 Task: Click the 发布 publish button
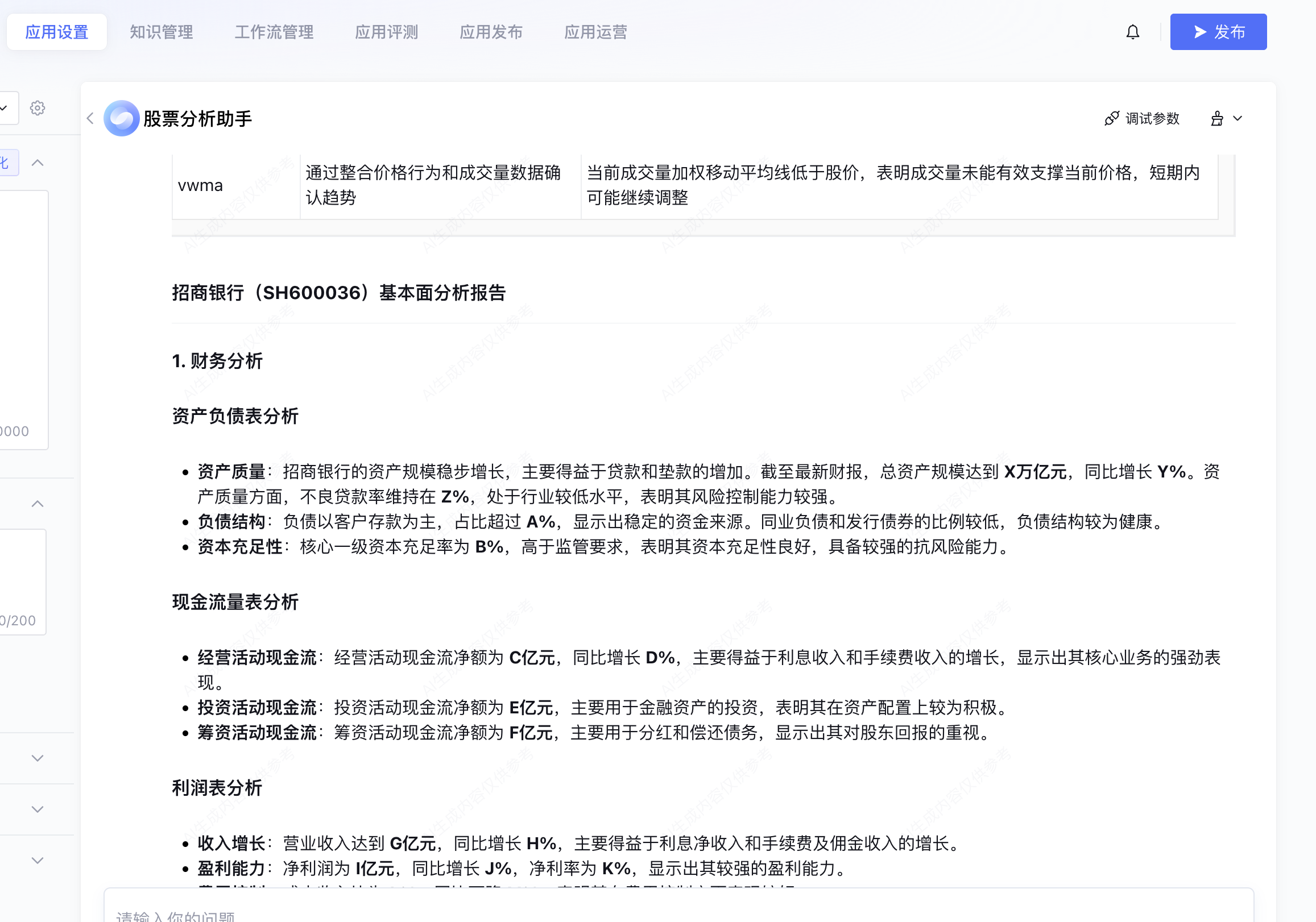[x=1218, y=32]
